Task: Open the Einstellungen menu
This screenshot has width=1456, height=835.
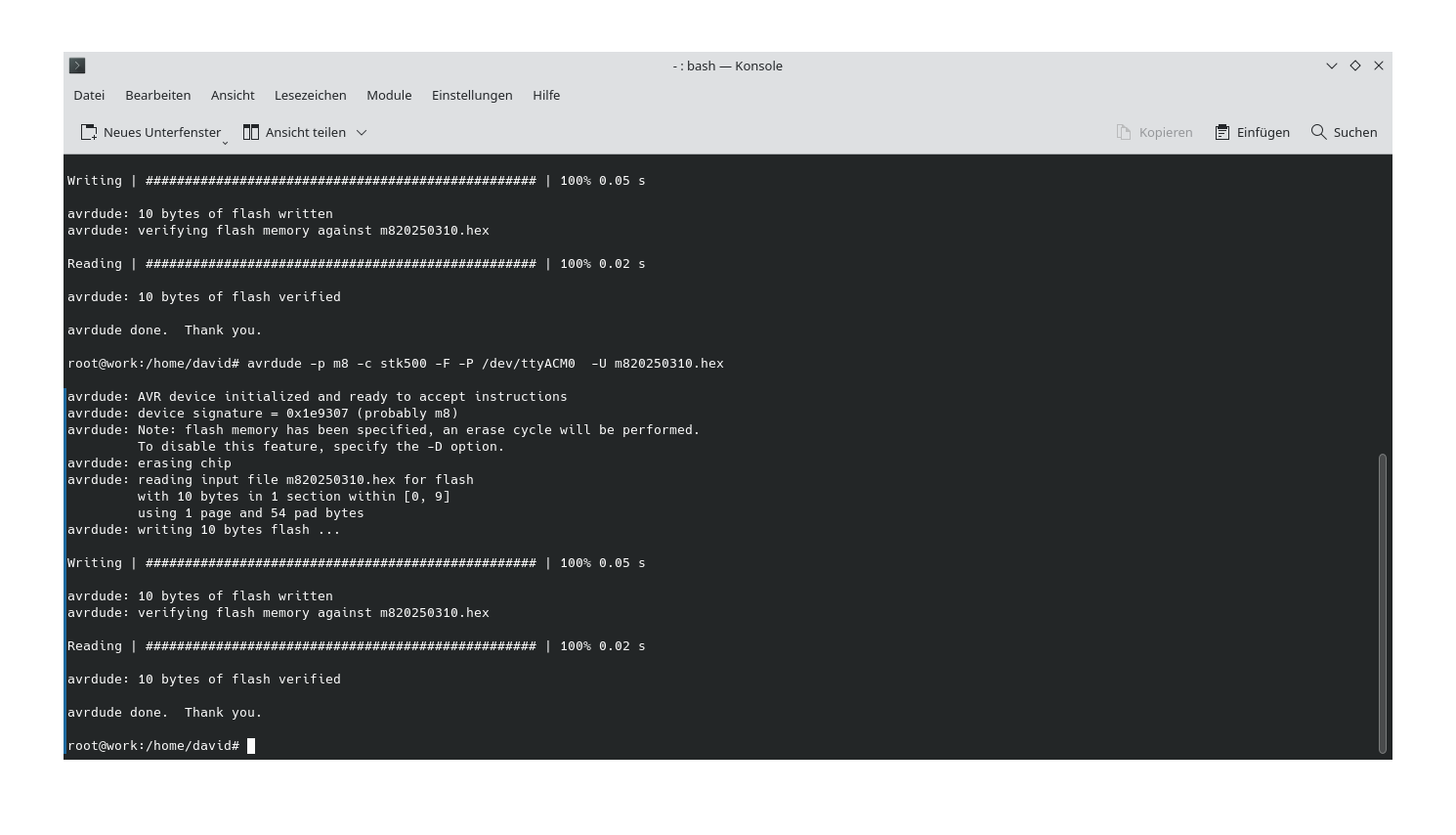Action: pyautogui.click(x=472, y=95)
